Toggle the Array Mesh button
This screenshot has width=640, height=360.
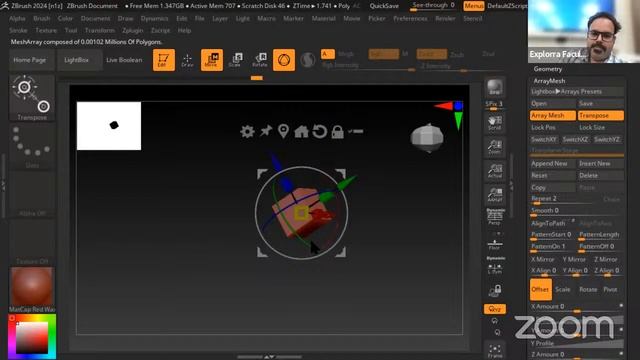click(x=553, y=116)
